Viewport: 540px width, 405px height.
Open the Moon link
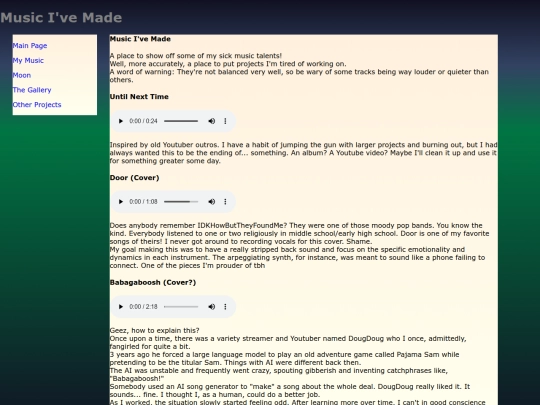tap(22, 75)
